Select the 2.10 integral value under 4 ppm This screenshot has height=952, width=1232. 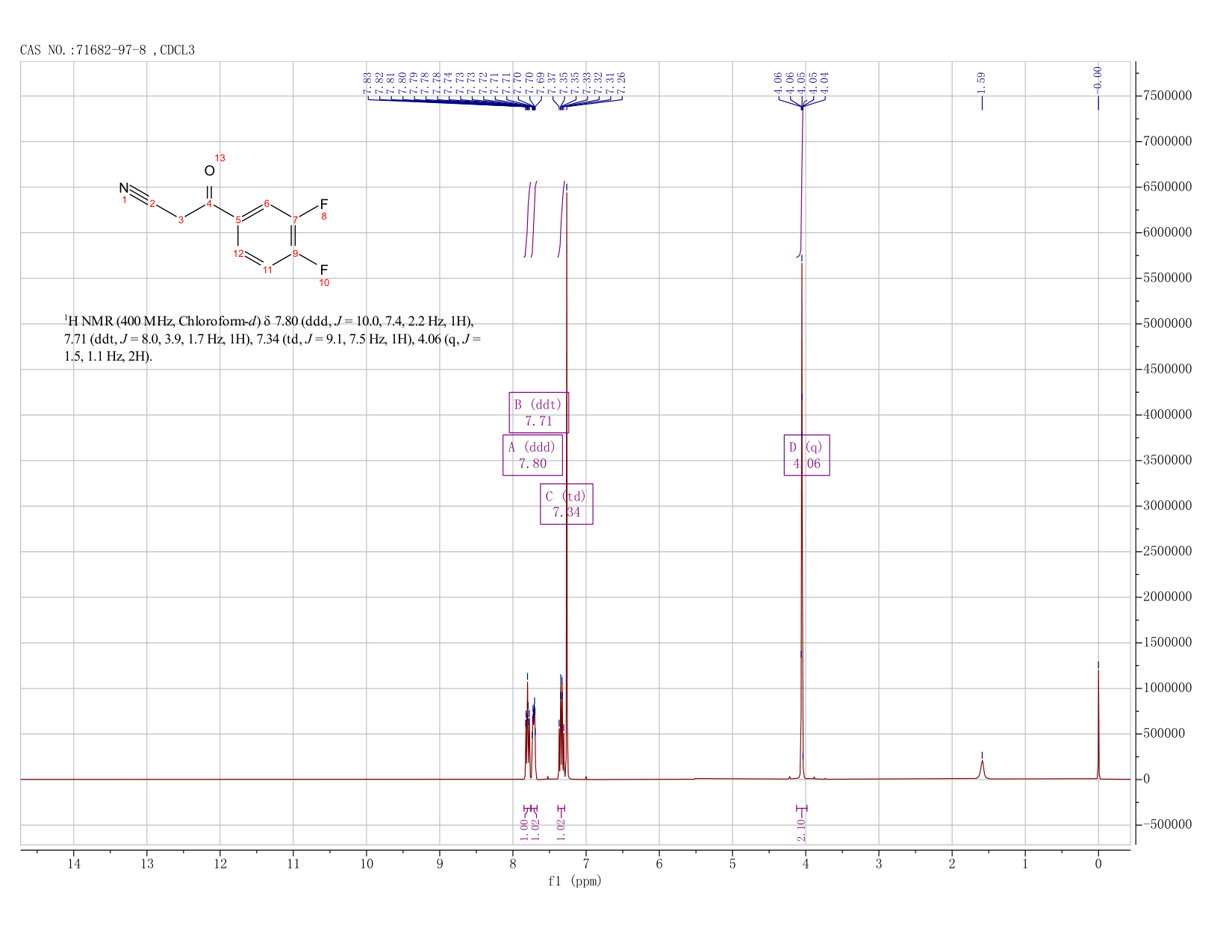[801, 830]
